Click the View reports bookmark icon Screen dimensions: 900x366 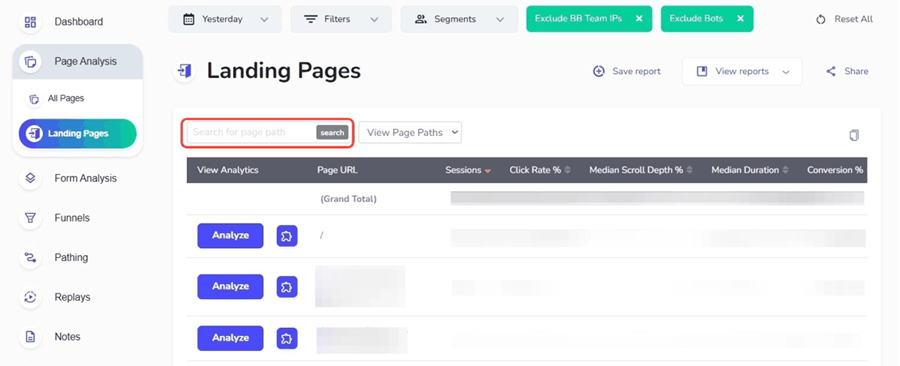(x=701, y=71)
